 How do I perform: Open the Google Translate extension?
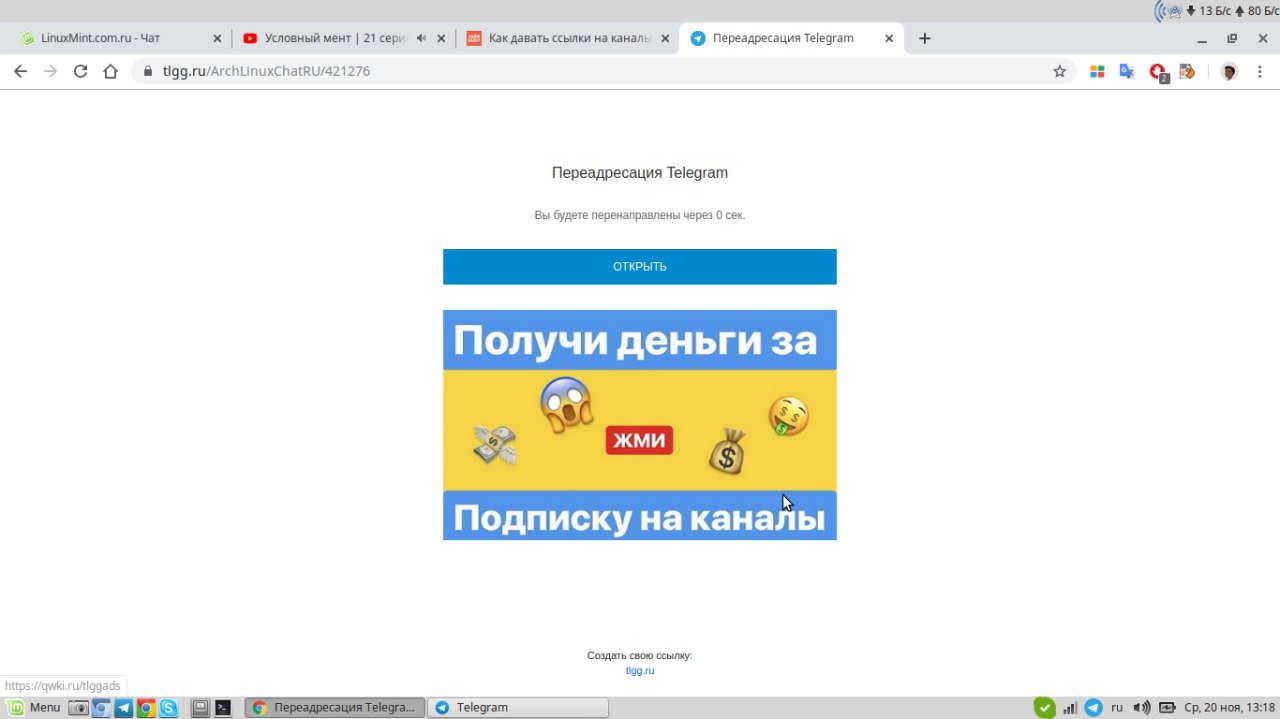[1127, 71]
